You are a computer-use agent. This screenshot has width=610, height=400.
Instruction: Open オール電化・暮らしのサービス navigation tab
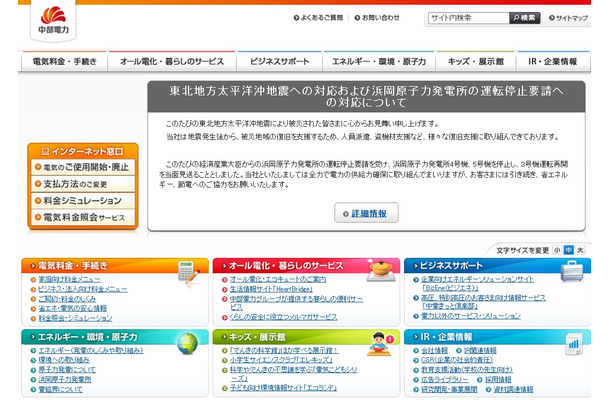(172, 61)
